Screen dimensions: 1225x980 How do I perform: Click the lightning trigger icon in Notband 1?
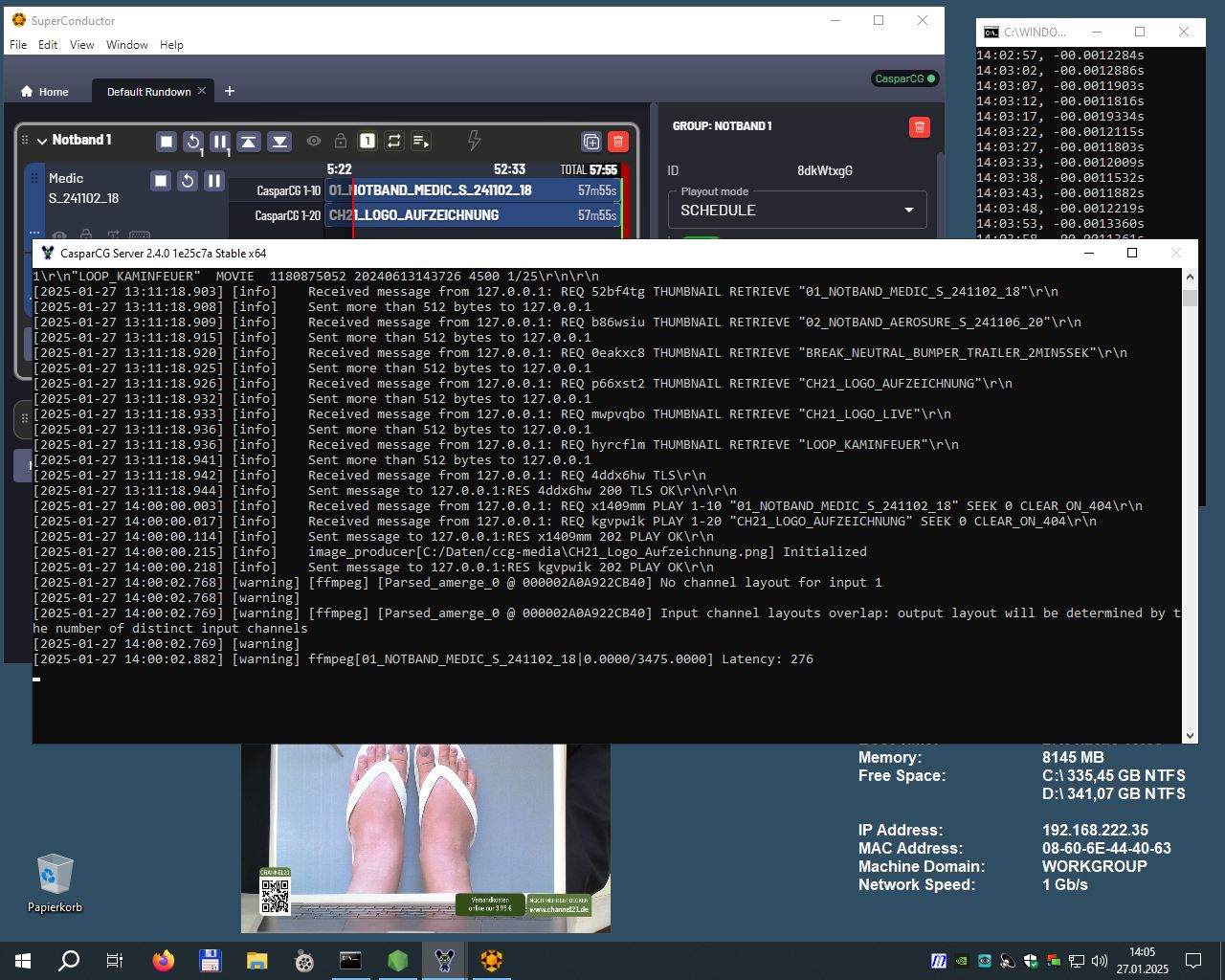coord(474,141)
